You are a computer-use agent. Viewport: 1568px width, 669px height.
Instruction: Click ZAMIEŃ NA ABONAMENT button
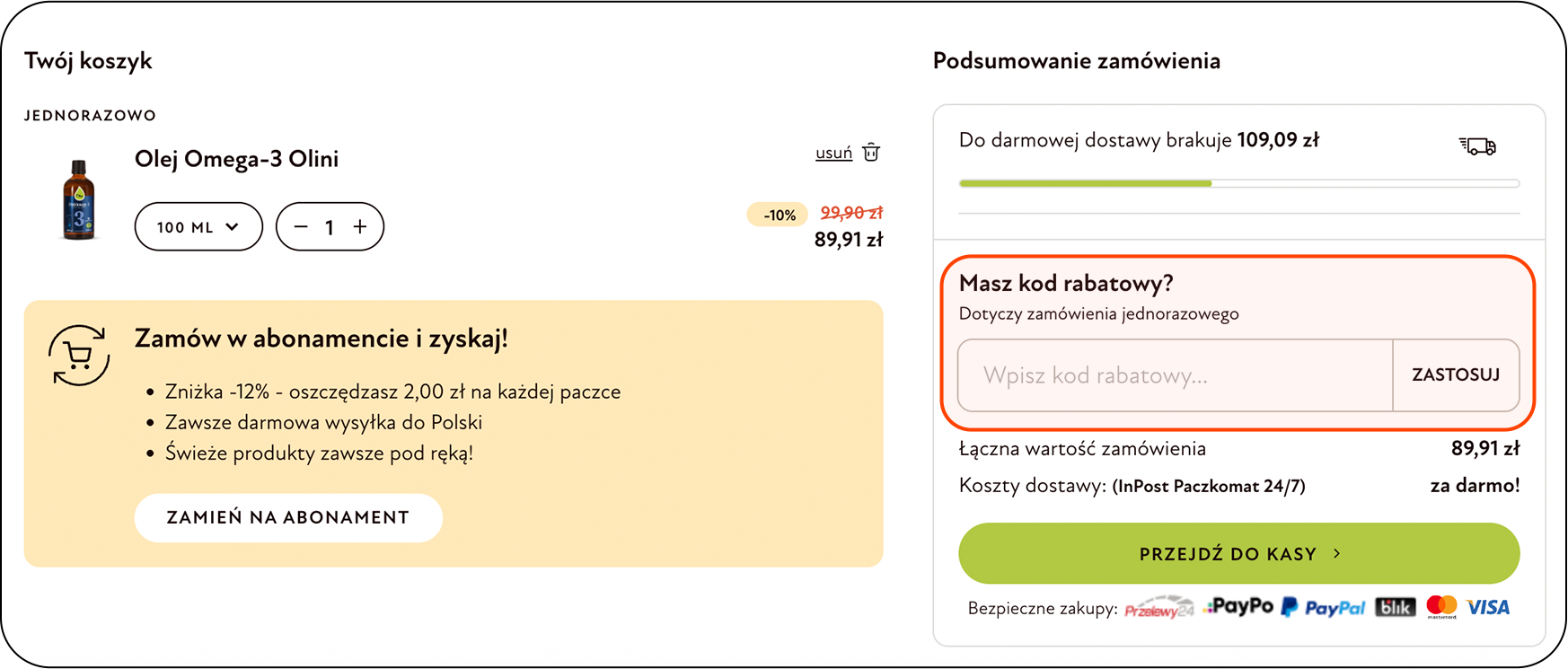pos(288,517)
